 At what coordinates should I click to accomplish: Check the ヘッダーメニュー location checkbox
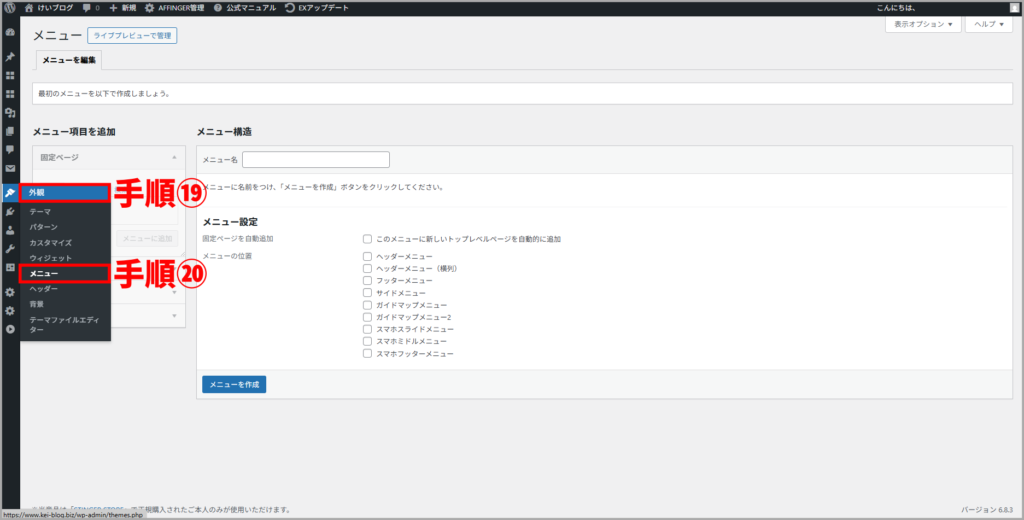click(x=368, y=256)
